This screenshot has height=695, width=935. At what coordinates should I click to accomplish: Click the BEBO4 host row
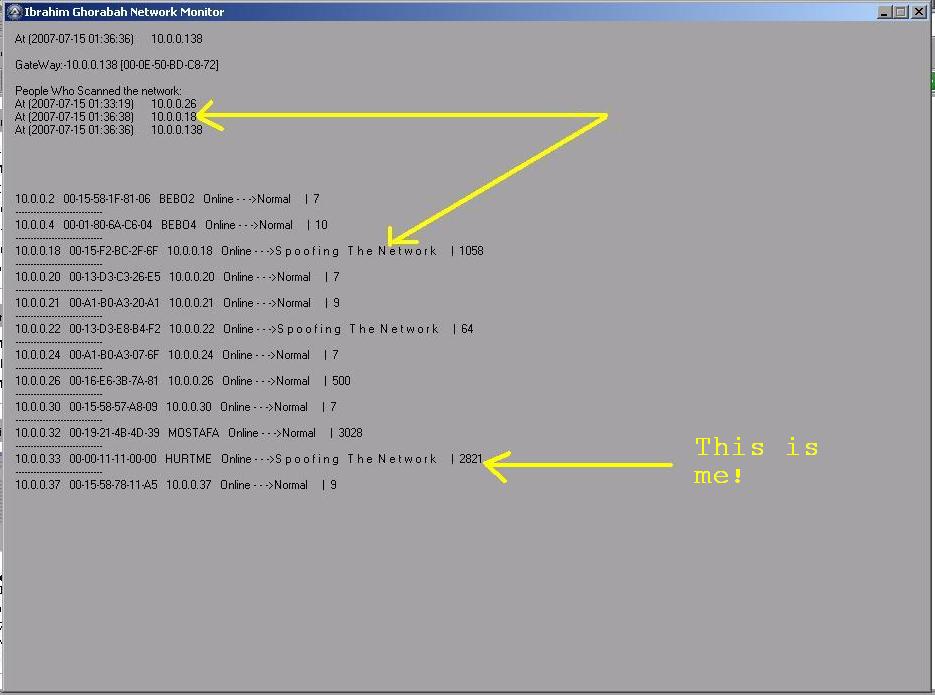click(171, 225)
